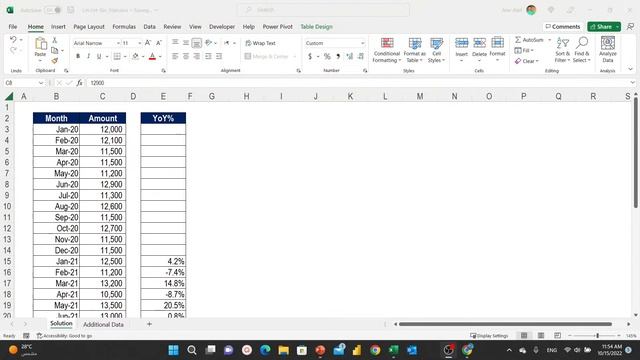Switch to the Formulas ribbon tab
The image size is (640, 360).
click(x=124, y=27)
